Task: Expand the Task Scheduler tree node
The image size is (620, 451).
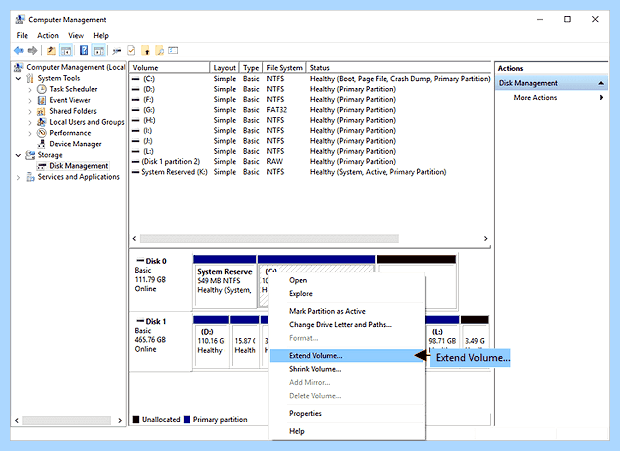Action: (30, 89)
